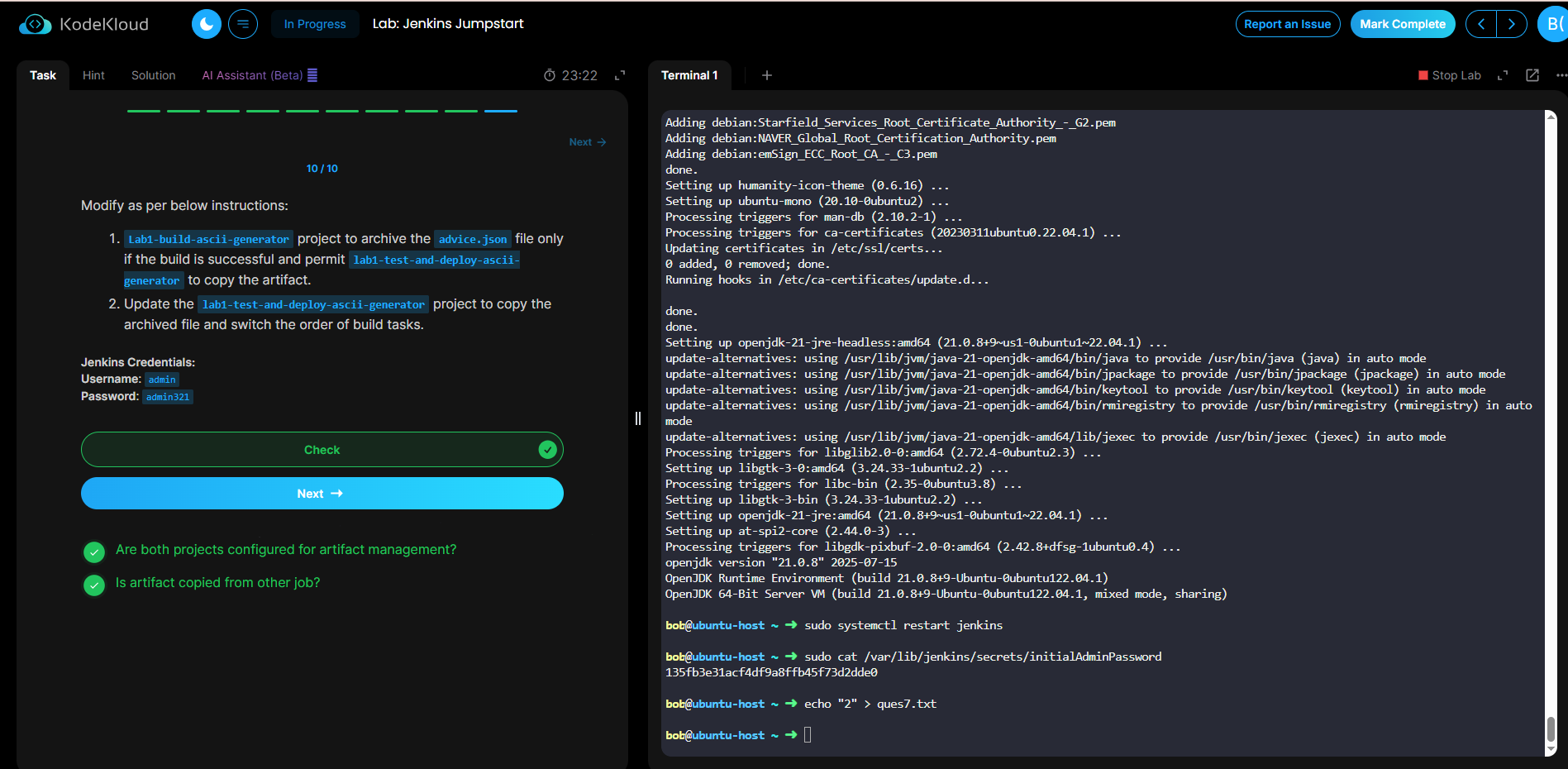Go to next lesson chevron
The width and height of the screenshot is (1568, 769).
pyautogui.click(x=1512, y=24)
